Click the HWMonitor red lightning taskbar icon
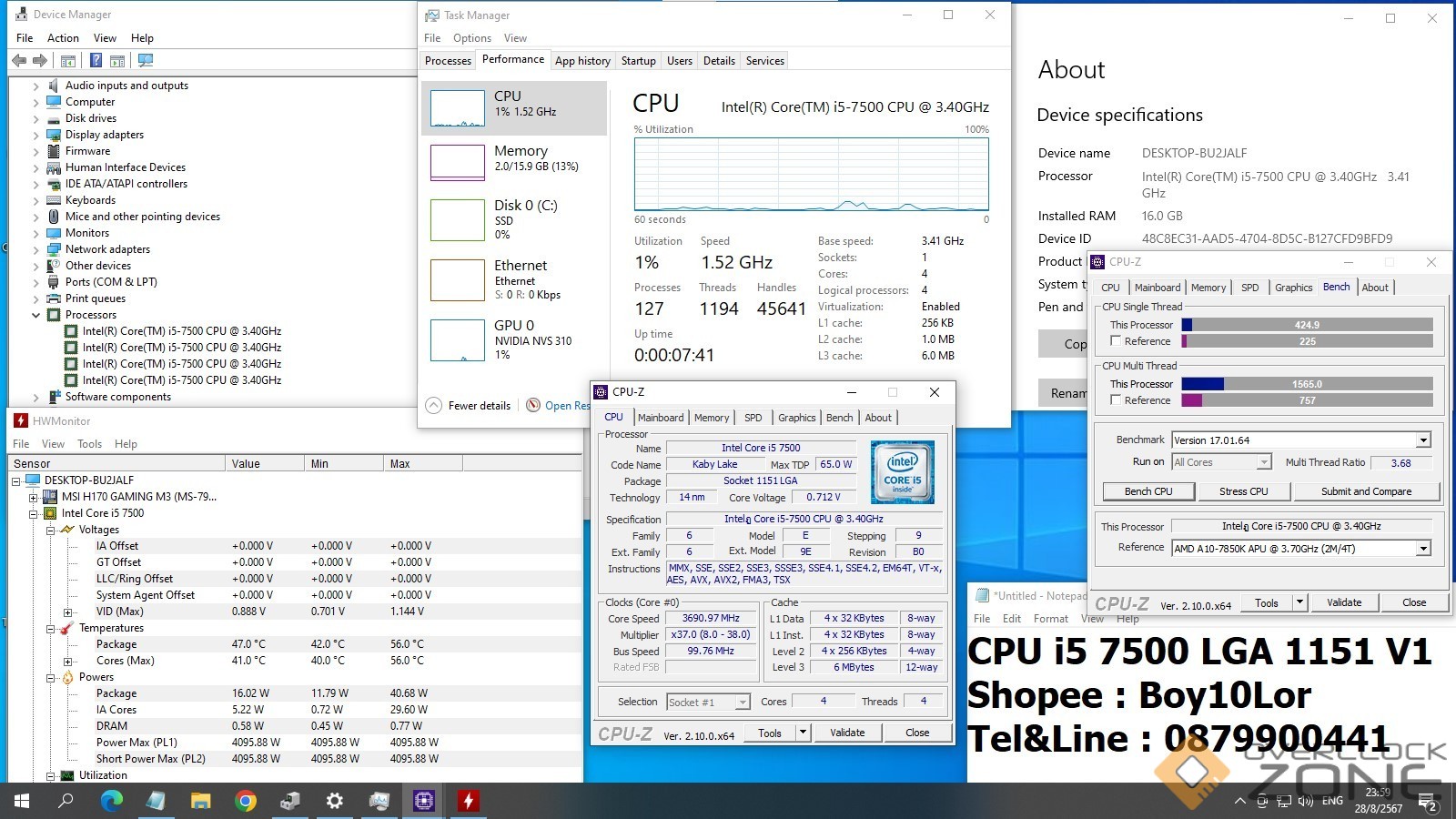This screenshot has height=819, width=1456. 468,801
